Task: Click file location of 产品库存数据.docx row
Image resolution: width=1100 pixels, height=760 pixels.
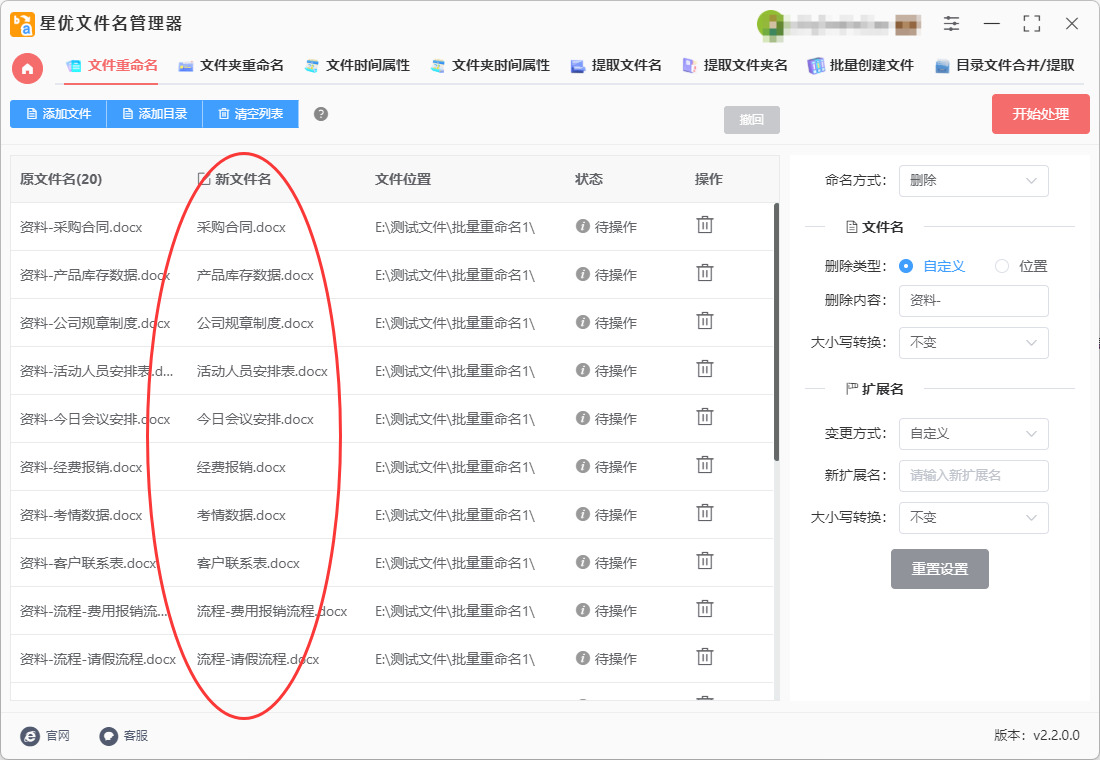Action: click(x=455, y=275)
